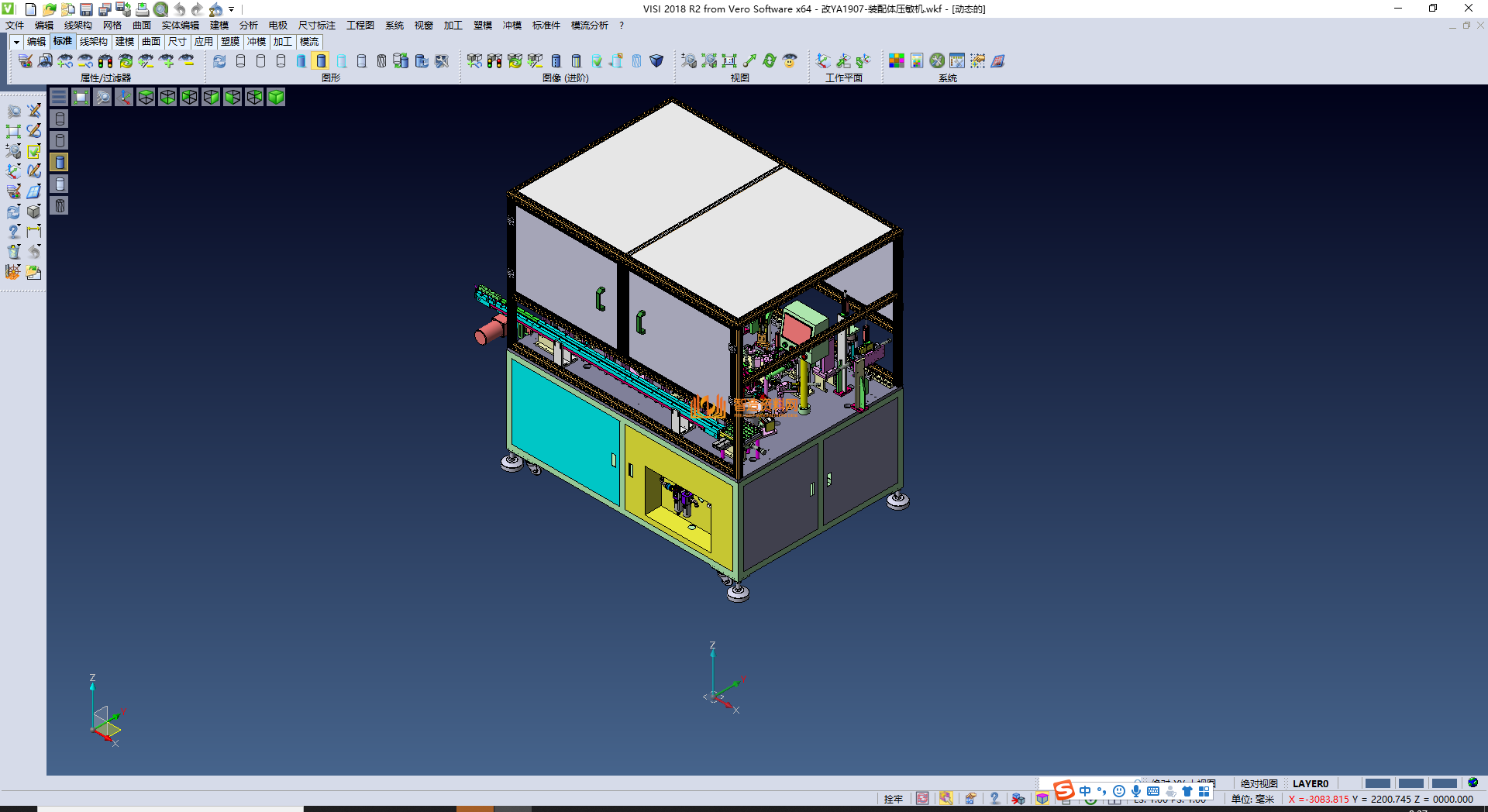Click the print icon in the quick access toolbar

tap(142, 9)
